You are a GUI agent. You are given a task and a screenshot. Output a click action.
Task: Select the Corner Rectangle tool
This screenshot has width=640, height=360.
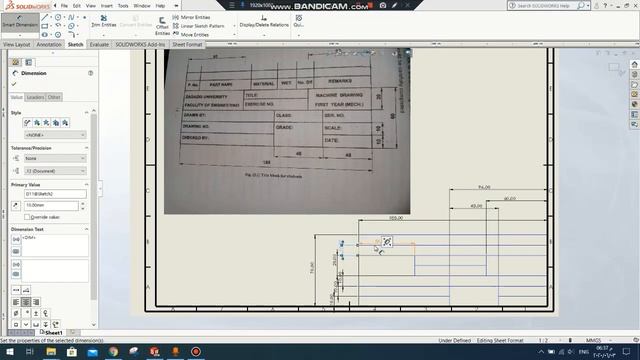(45, 26)
